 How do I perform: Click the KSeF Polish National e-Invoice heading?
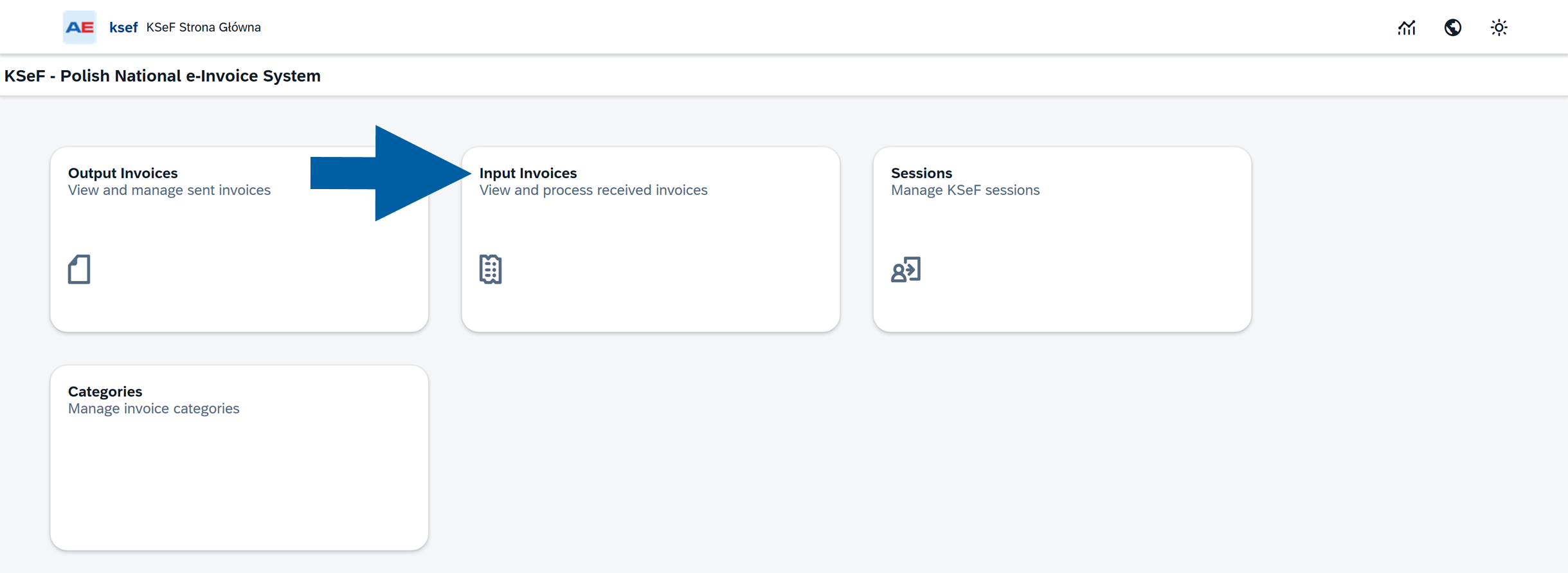coord(163,76)
